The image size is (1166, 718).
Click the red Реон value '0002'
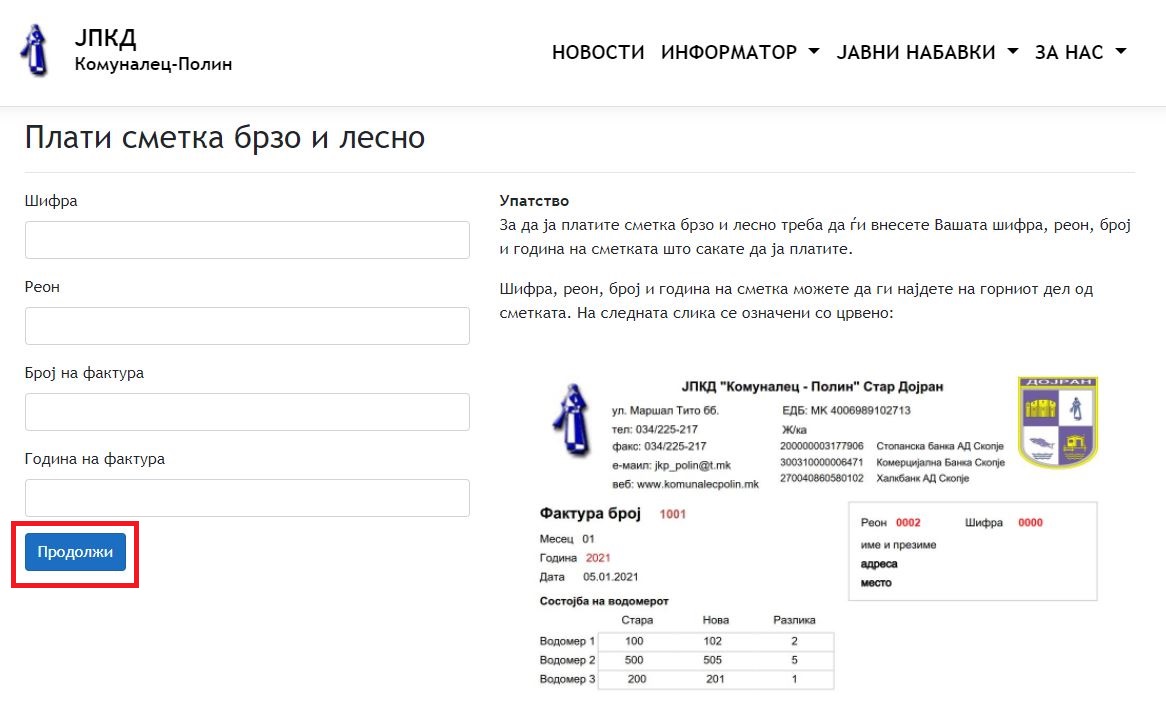[908, 523]
